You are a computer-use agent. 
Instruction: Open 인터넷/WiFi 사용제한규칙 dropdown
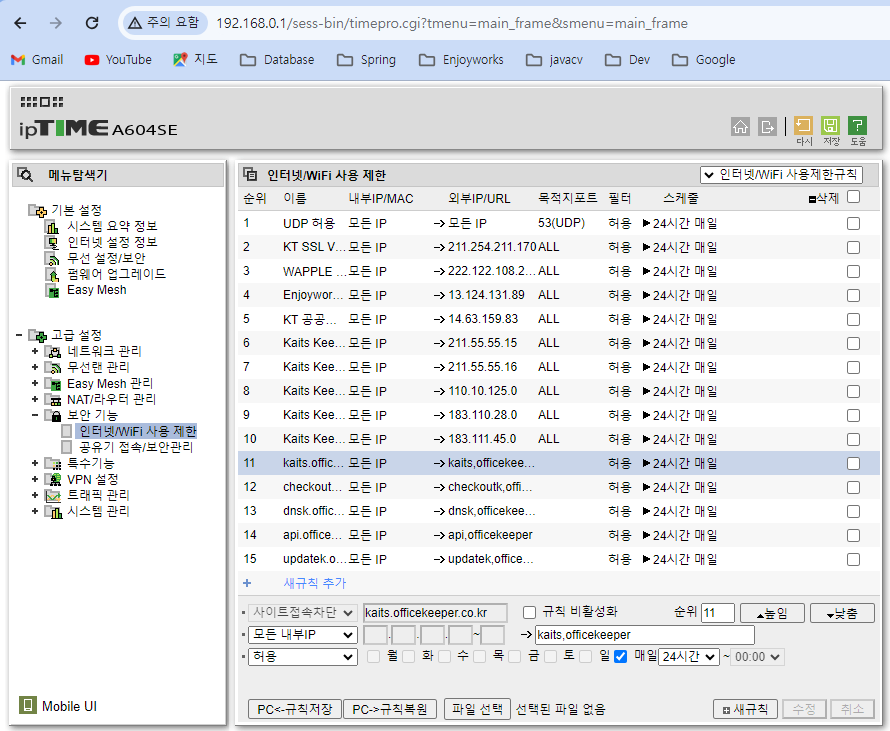click(x=782, y=175)
